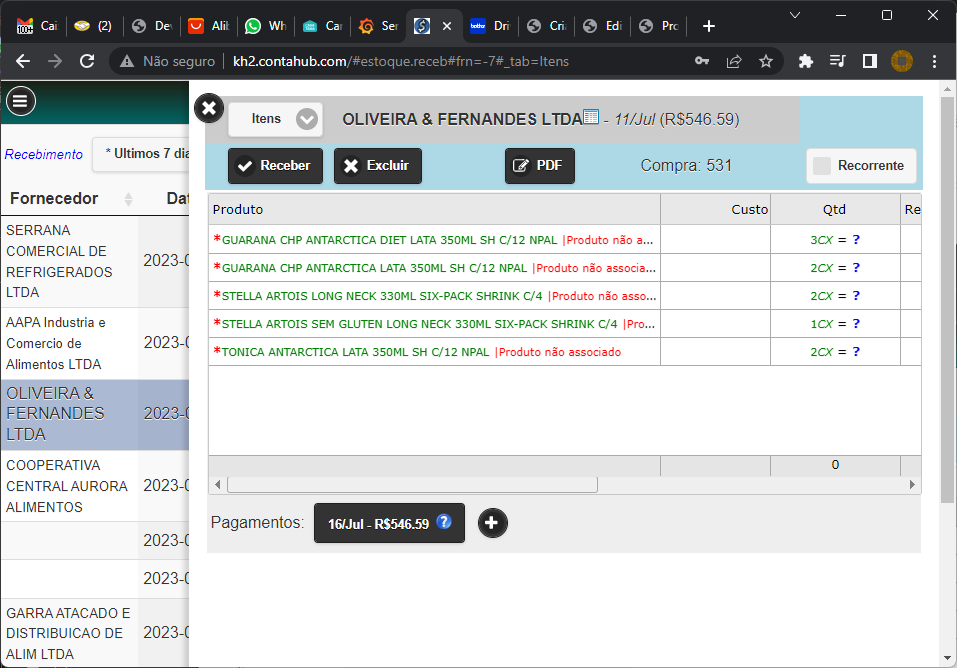
Task: Click the Chrome extensions puzzle icon
Action: coord(806,61)
